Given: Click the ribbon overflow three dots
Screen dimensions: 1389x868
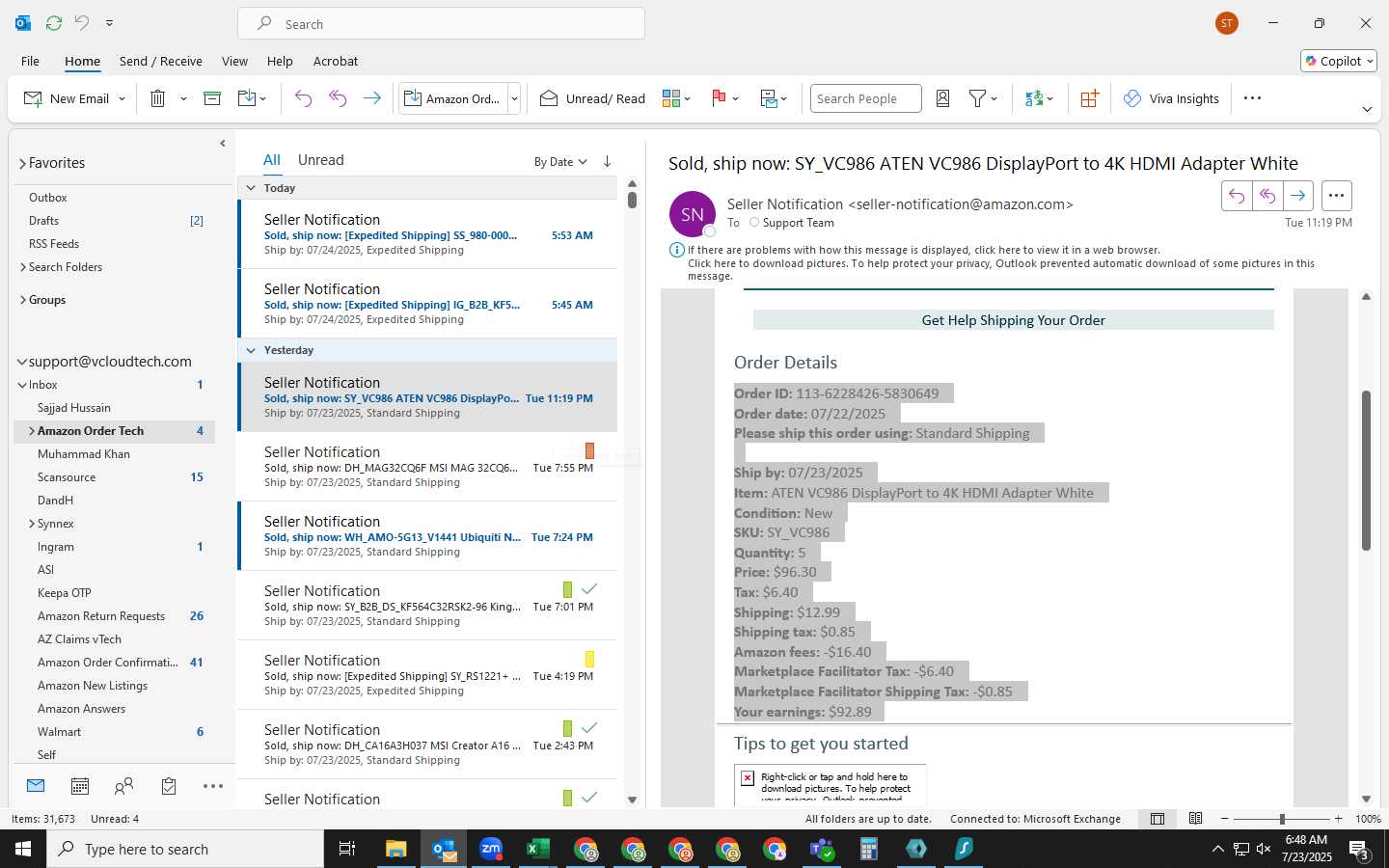Looking at the screenshot, I should (x=1252, y=98).
